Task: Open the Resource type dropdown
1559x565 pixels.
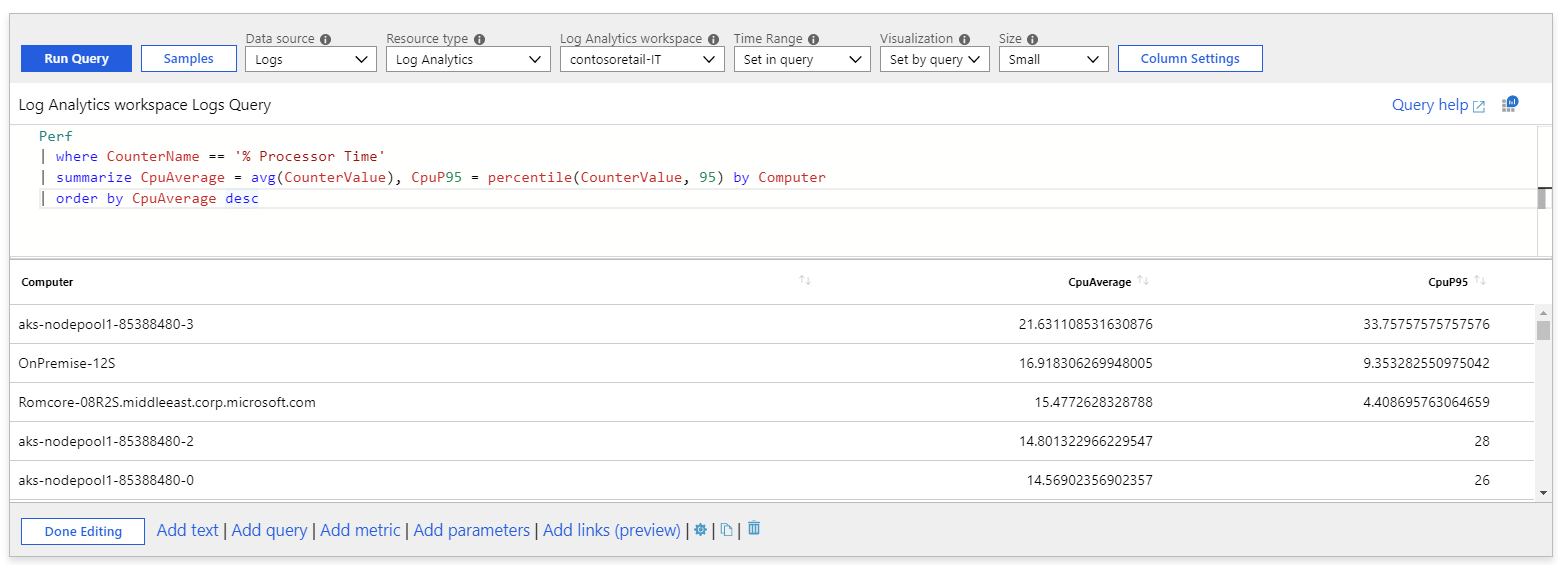Action: click(468, 60)
